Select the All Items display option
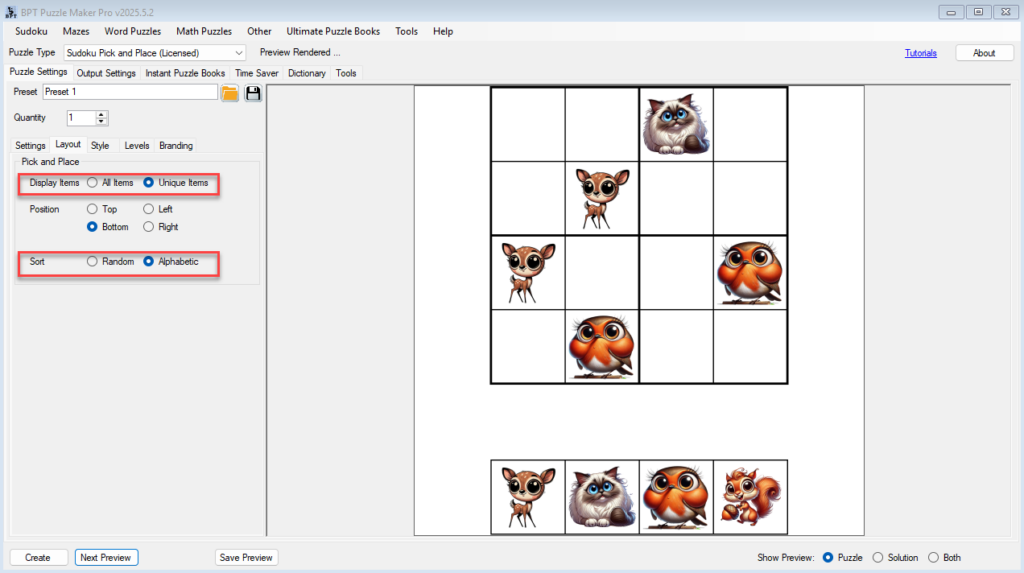This screenshot has width=1024, height=573. 93,183
